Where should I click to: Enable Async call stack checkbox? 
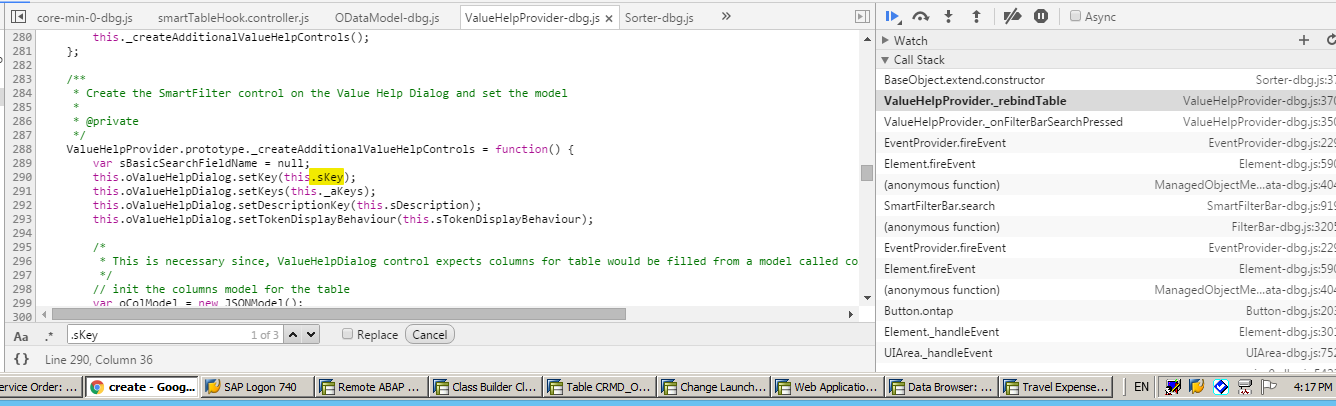click(1075, 16)
